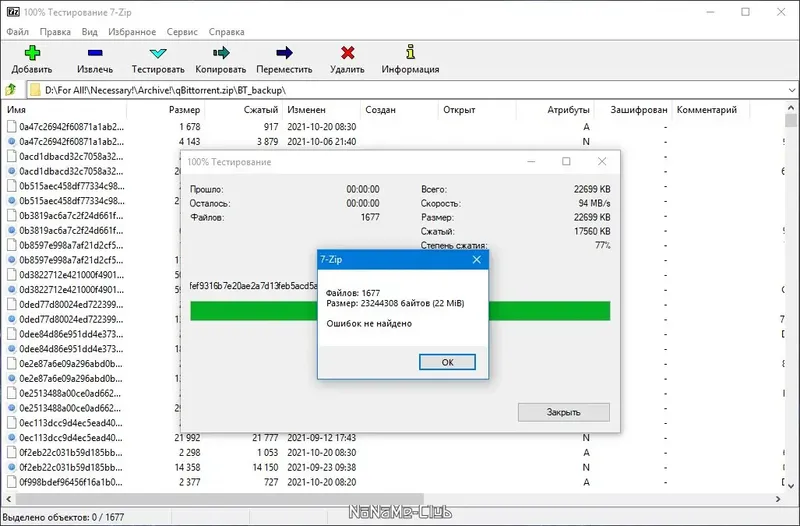The height and width of the screenshot is (526, 800).
Task: Click the green testing progress bar
Action: pos(400,311)
